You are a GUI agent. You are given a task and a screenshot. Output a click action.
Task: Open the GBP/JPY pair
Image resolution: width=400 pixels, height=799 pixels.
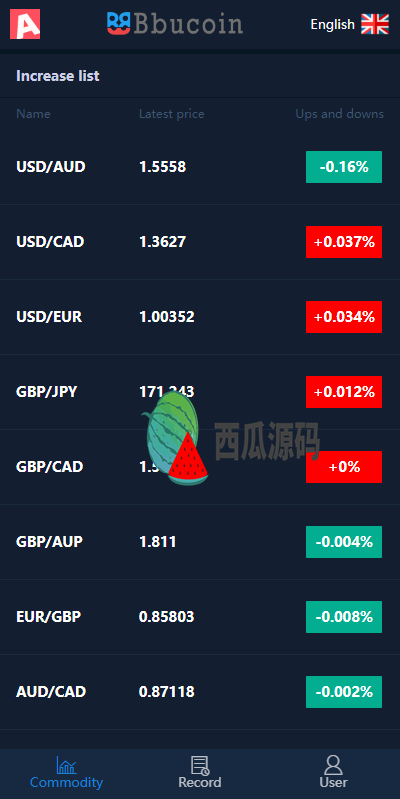pos(200,392)
